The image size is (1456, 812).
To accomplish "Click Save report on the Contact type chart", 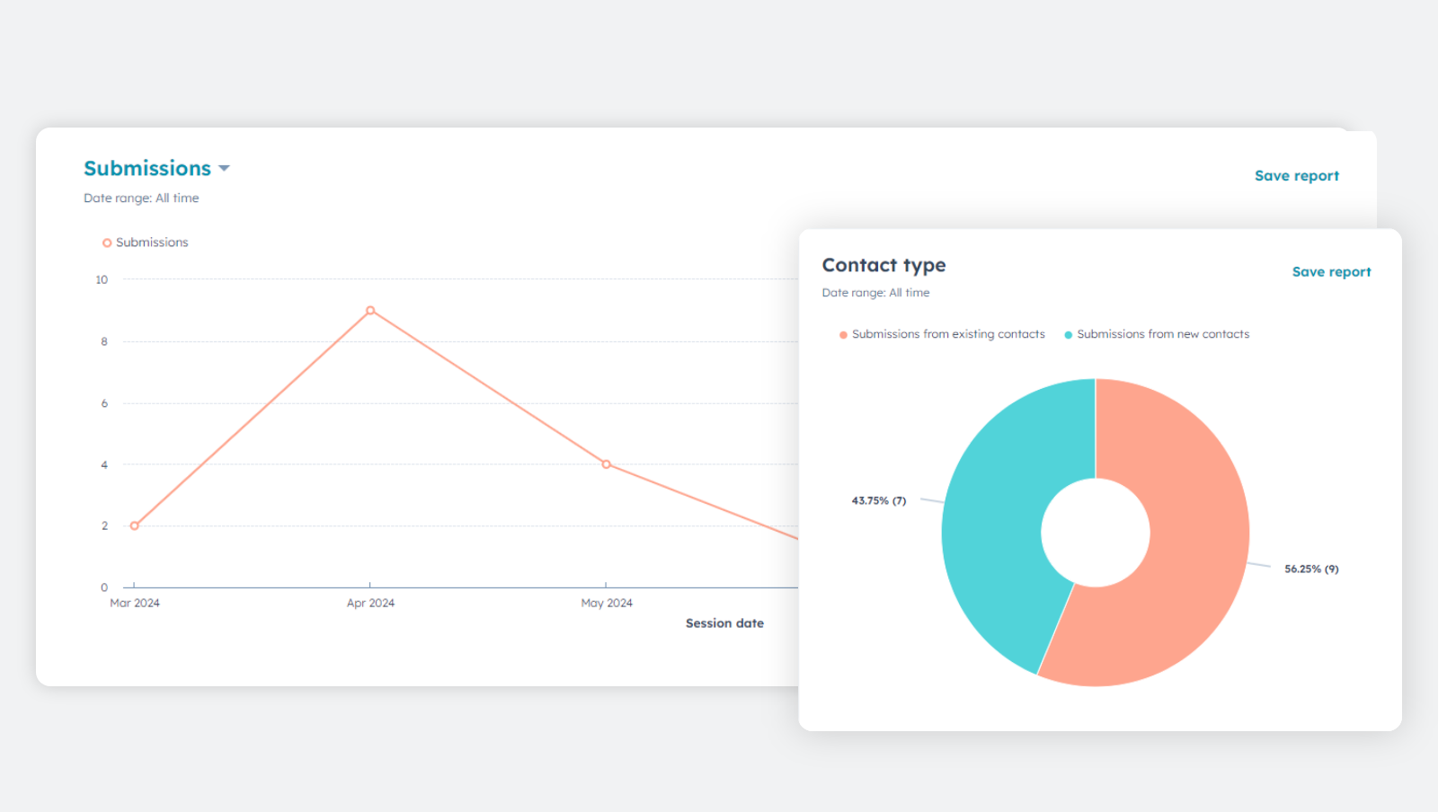I will click(1331, 271).
